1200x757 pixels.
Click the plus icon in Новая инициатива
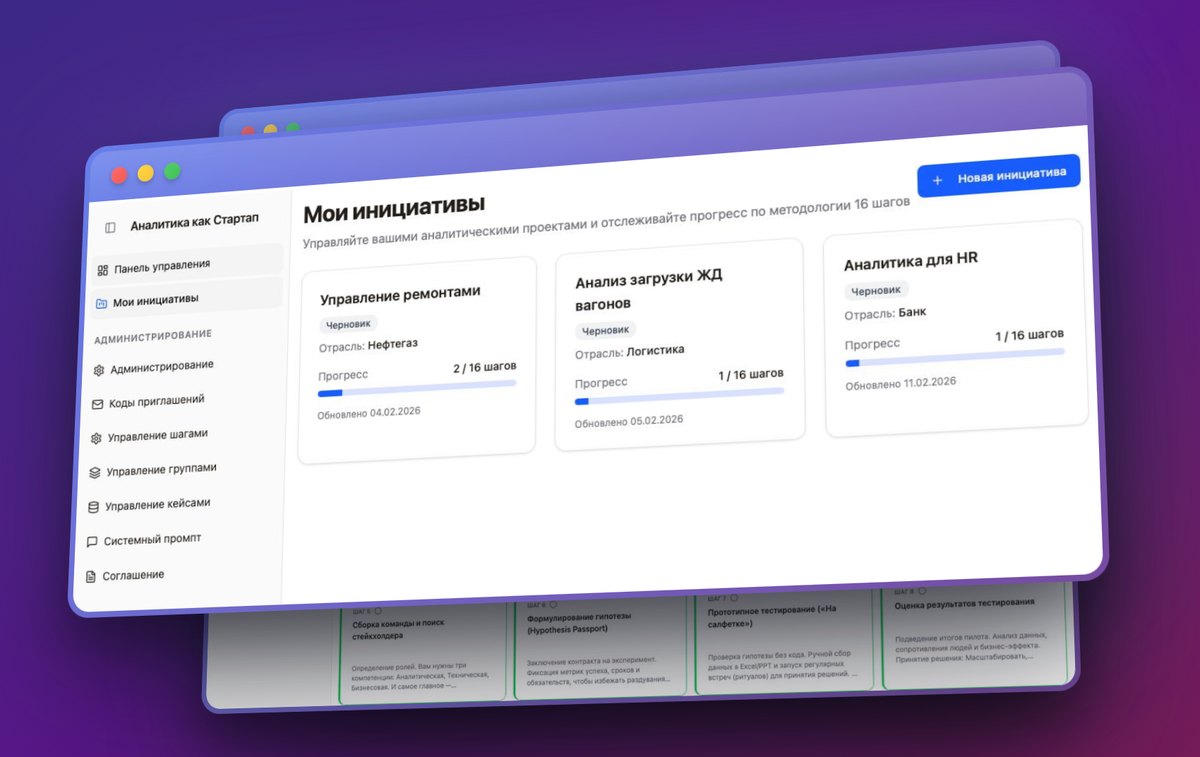[937, 181]
